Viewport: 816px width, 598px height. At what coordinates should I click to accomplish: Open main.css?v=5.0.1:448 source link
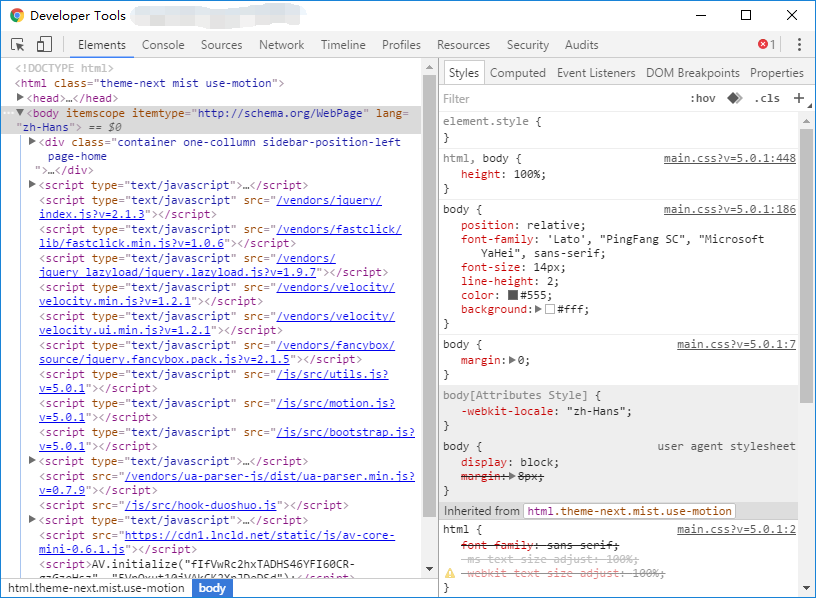730,158
